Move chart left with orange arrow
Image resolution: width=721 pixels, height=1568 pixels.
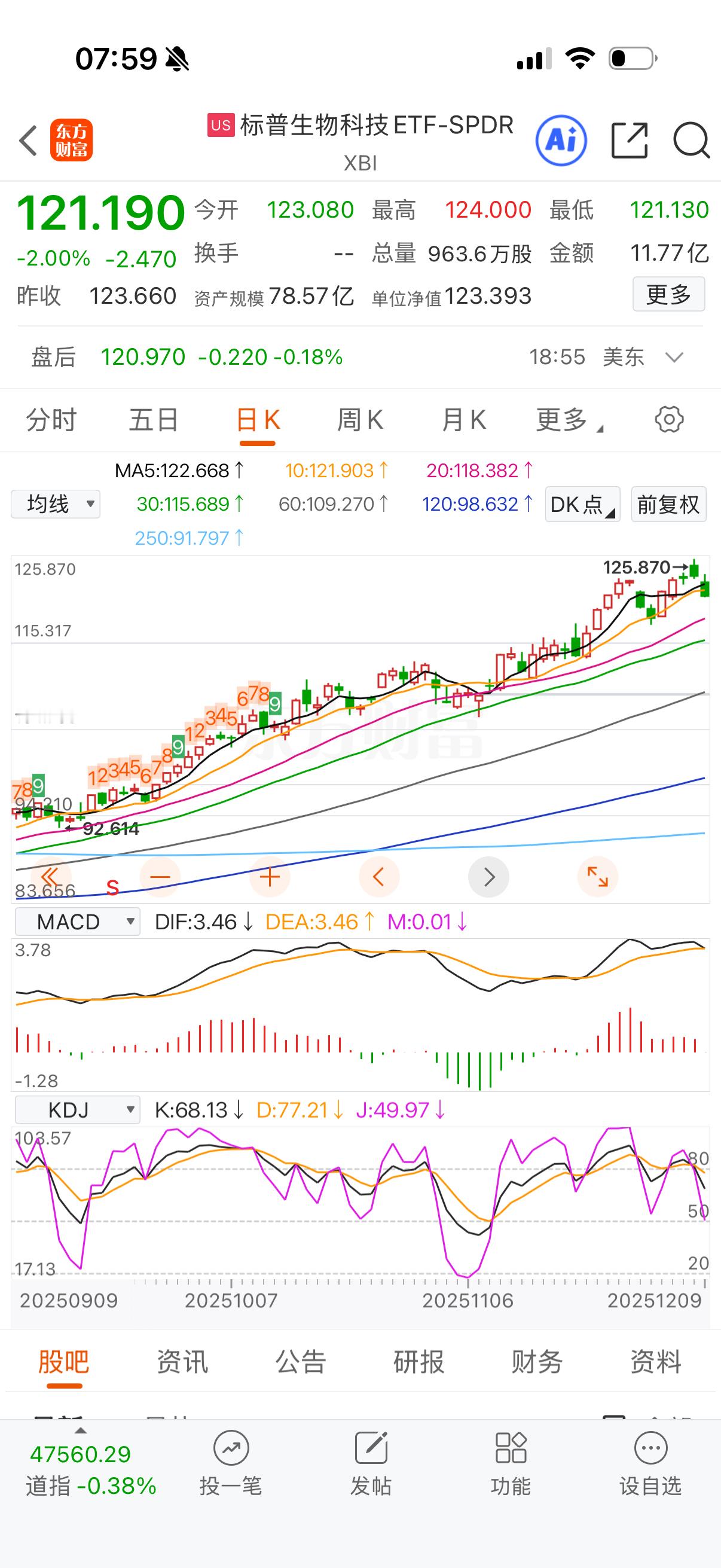coord(378,877)
